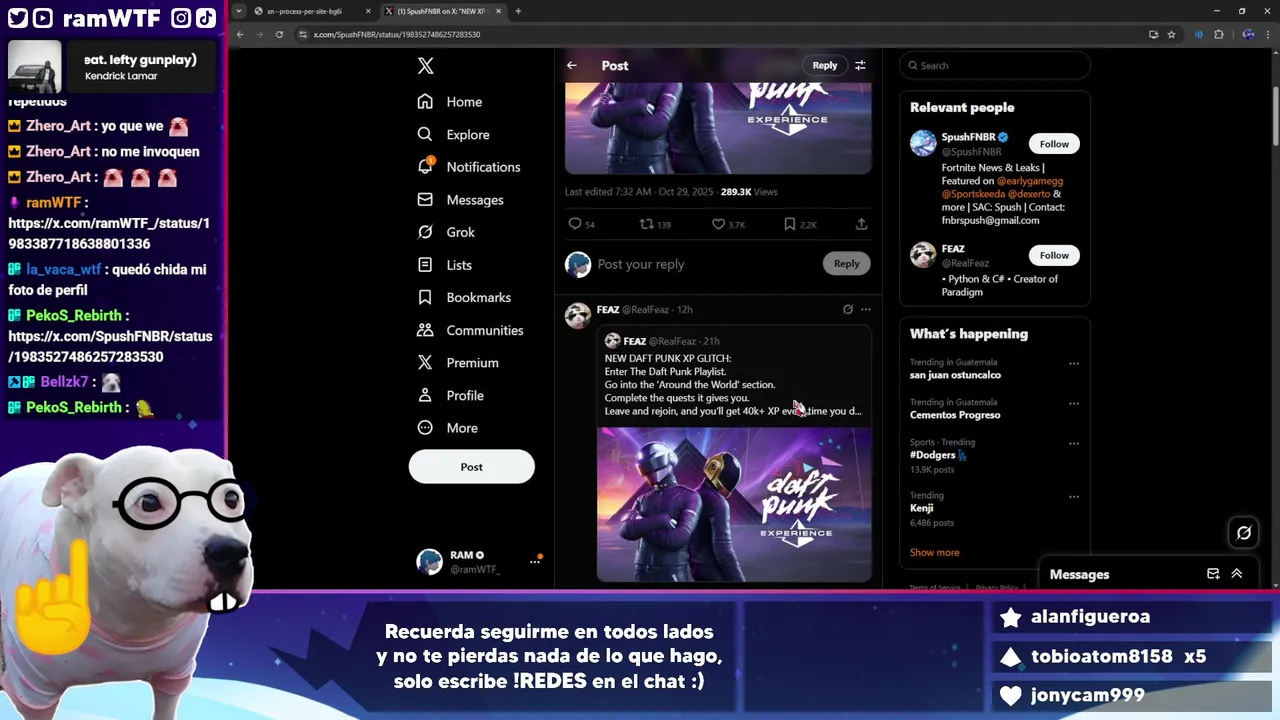The height and width of the screenshot is (720, 1280).
Task: Bookmark page with the star icon
Action: pos(1171,34)
